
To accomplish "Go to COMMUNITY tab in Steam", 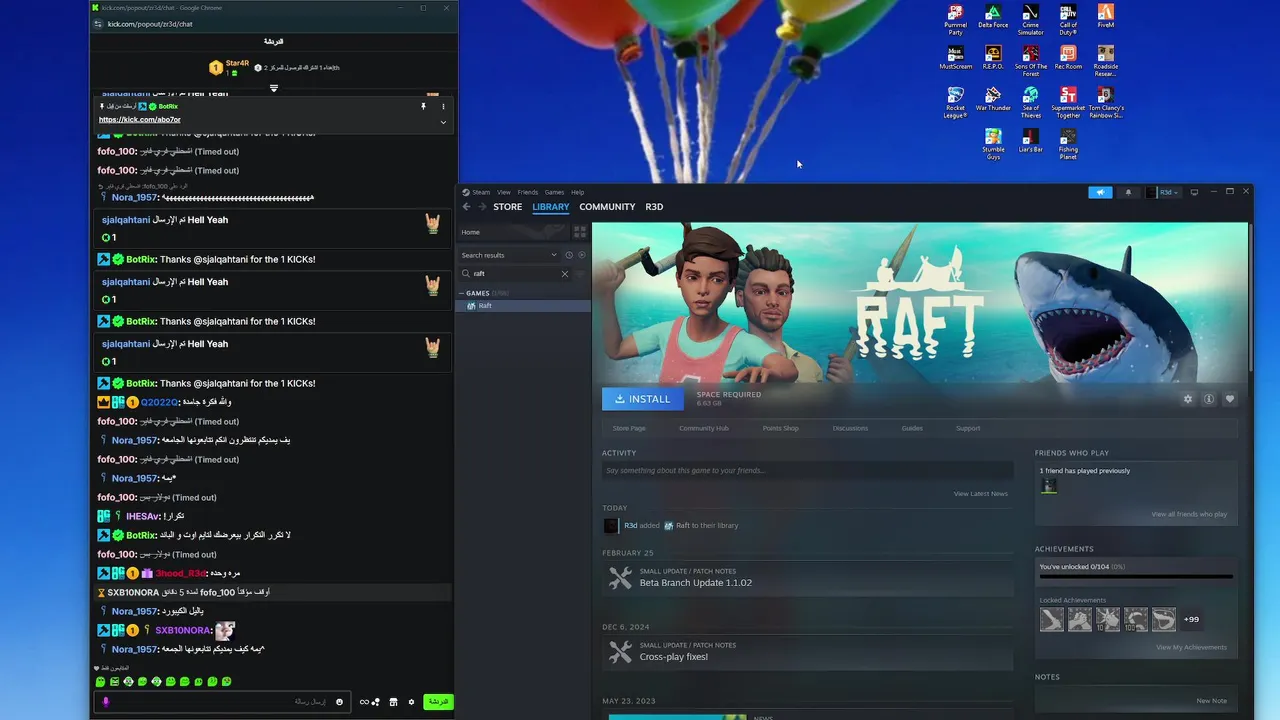I will point(607,207).
